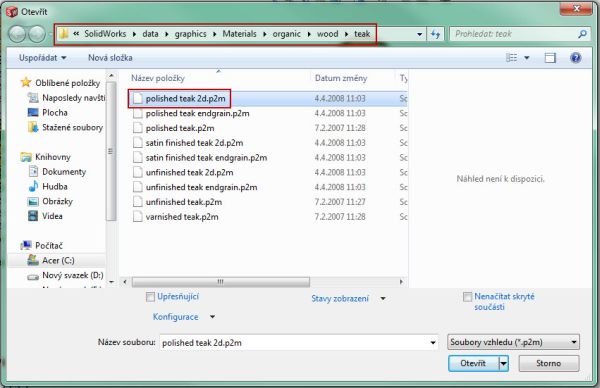Expand the arrow after graphics in the path

214,34
